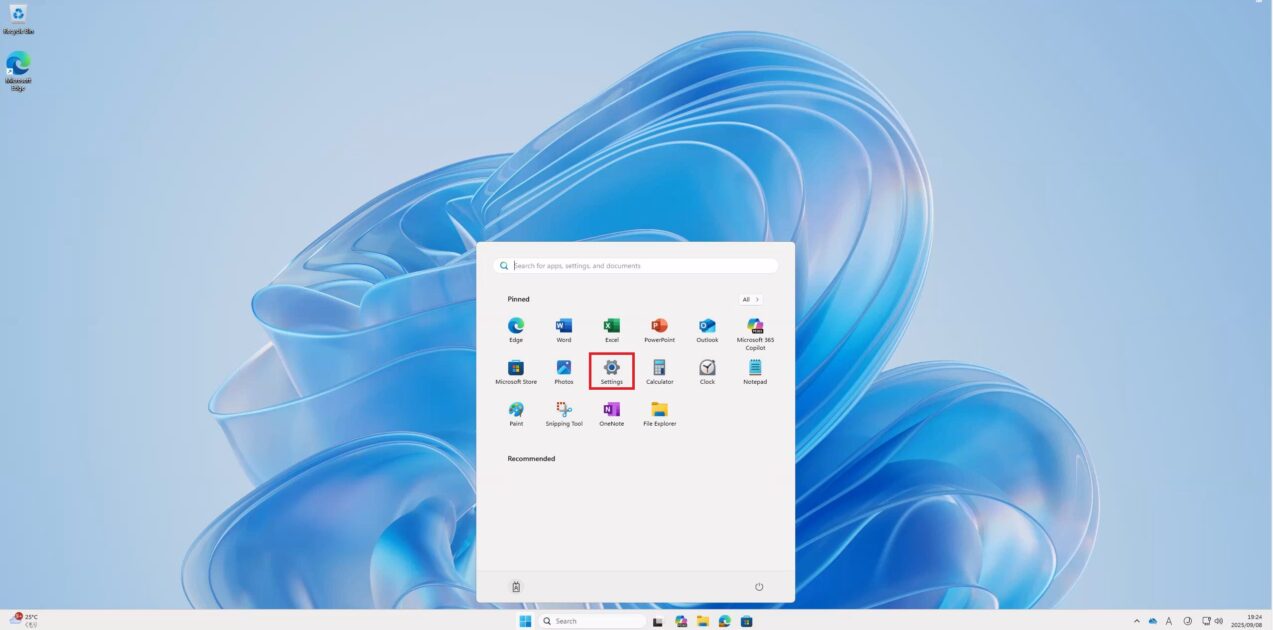1273x630 pixels.
Task: Open File Explorer from the Pinned grid
Action: [659, 414]
